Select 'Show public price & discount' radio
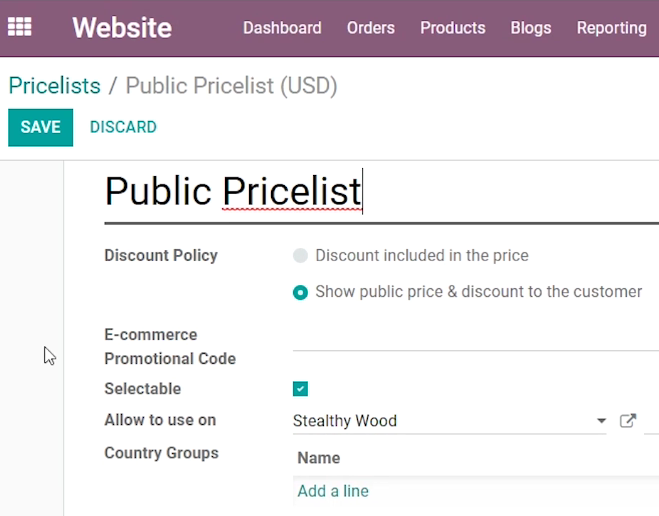Screen dimensions: 659x516 (300, 292)
